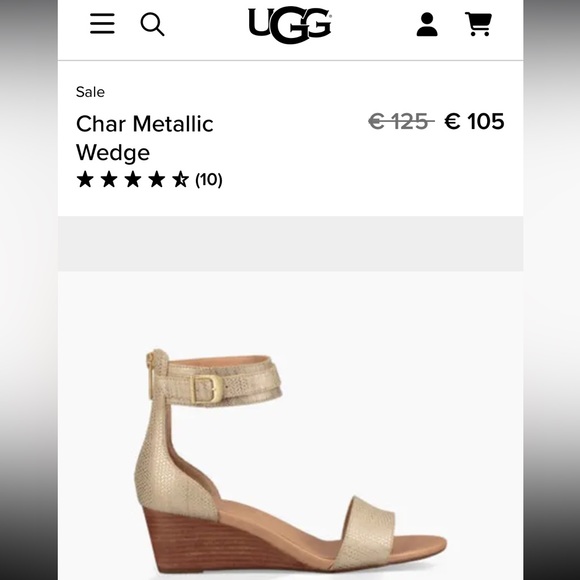View the shopping cart
Viewport: 580px width, 580px height.
[479, 24]
